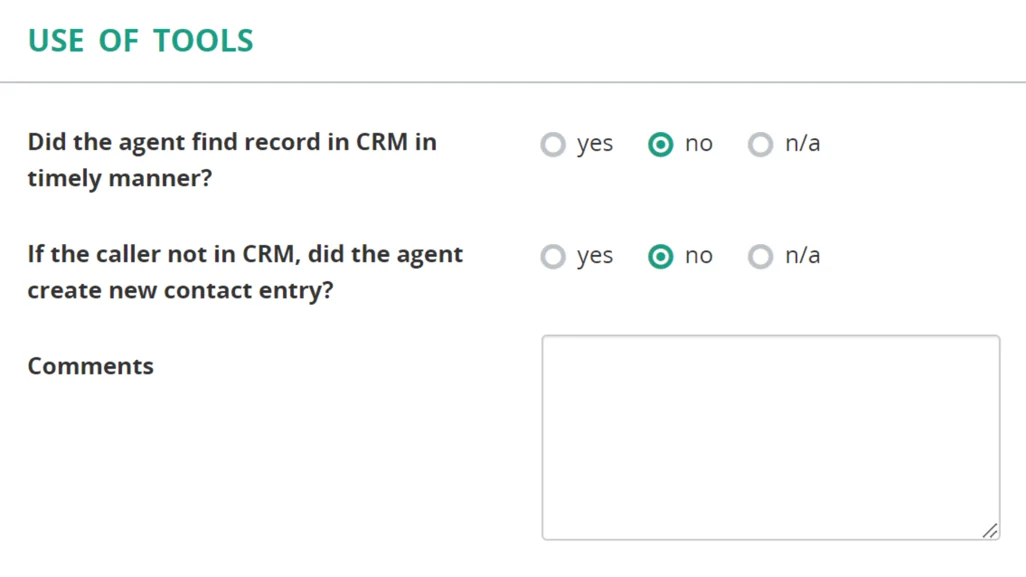Select "n/a" for finding record in CRM timely

[x=760, y=144]
